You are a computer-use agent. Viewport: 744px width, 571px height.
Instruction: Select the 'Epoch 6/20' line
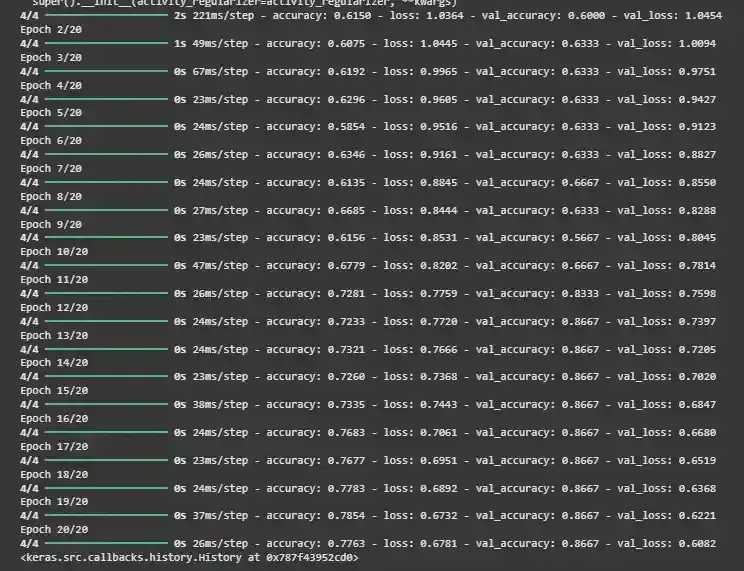point(51,140)
